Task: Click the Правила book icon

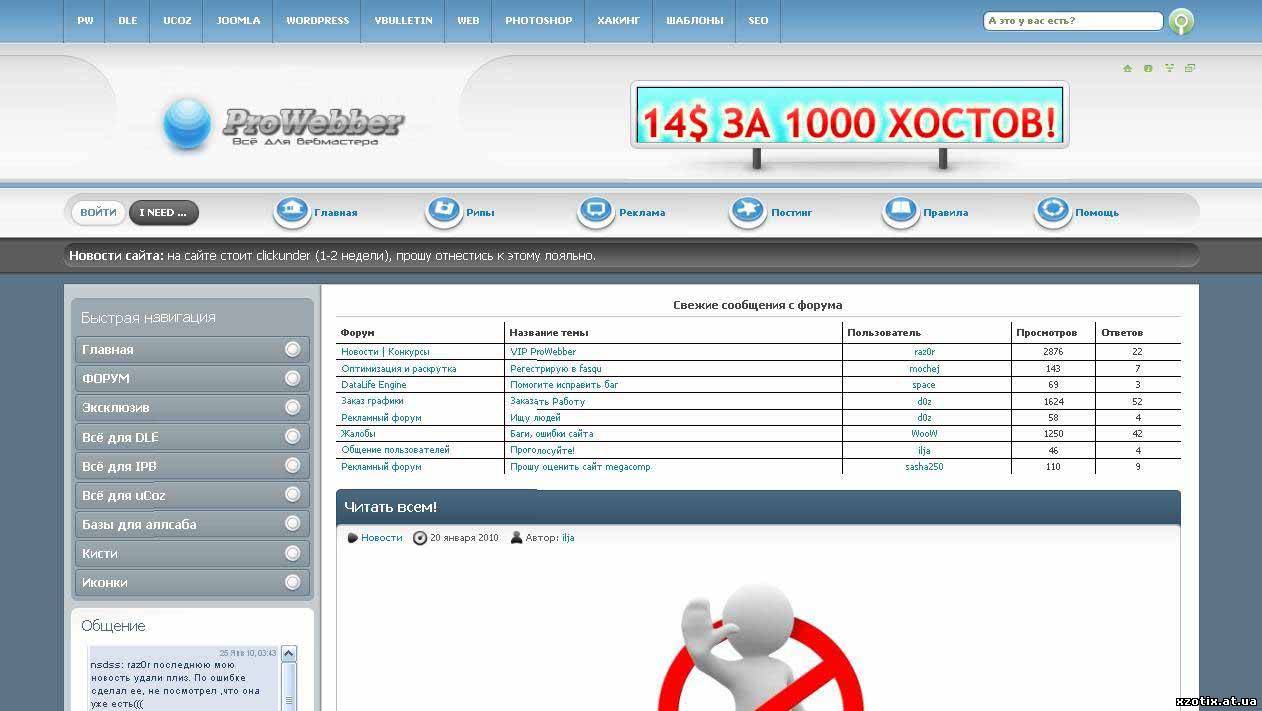Action: (x=900, y=212)
